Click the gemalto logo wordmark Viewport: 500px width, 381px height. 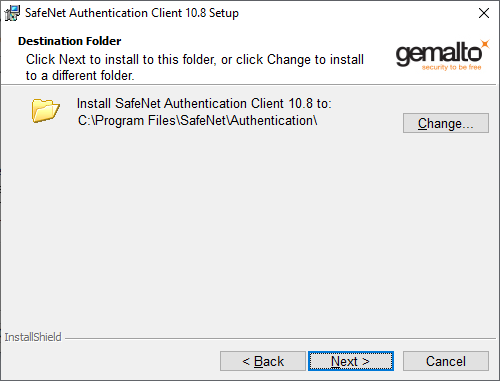[x=439, y=54]
